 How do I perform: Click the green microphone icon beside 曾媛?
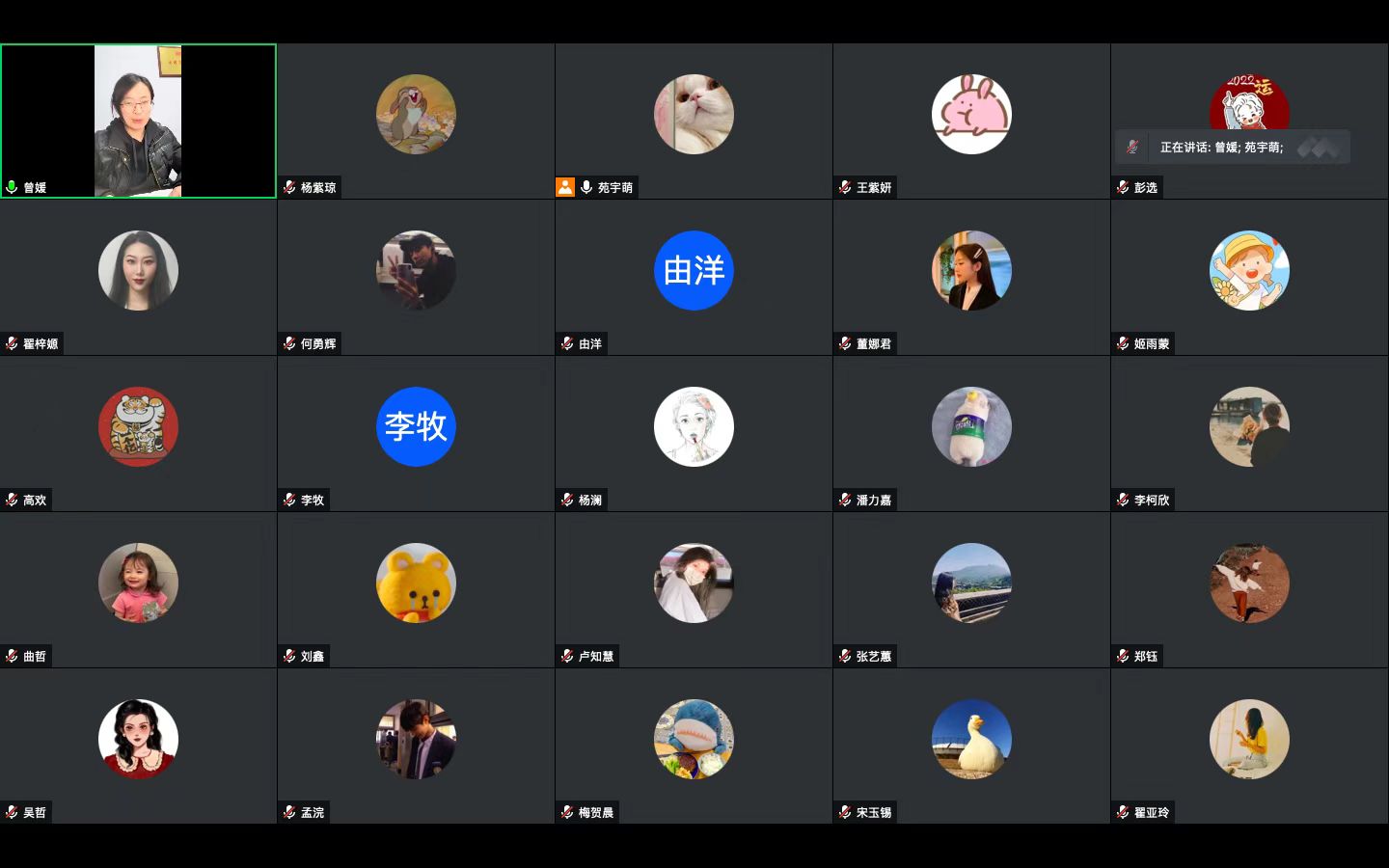point(12,187)
